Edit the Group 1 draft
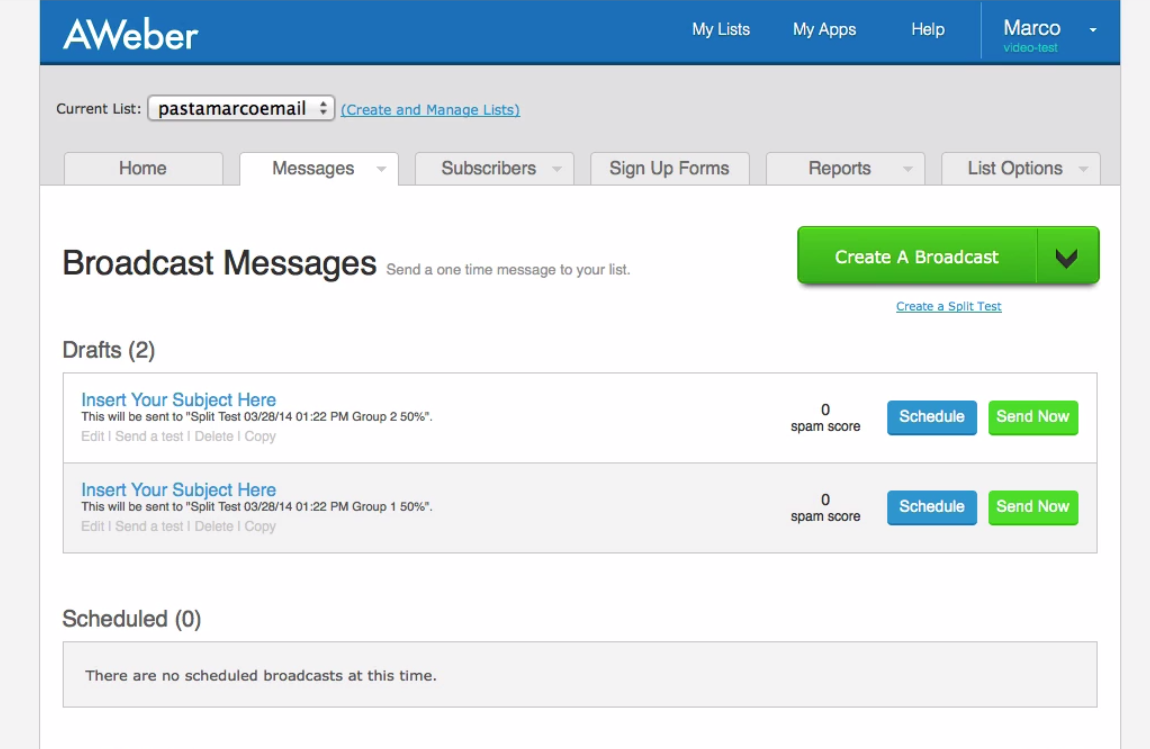 pos(92,527)
